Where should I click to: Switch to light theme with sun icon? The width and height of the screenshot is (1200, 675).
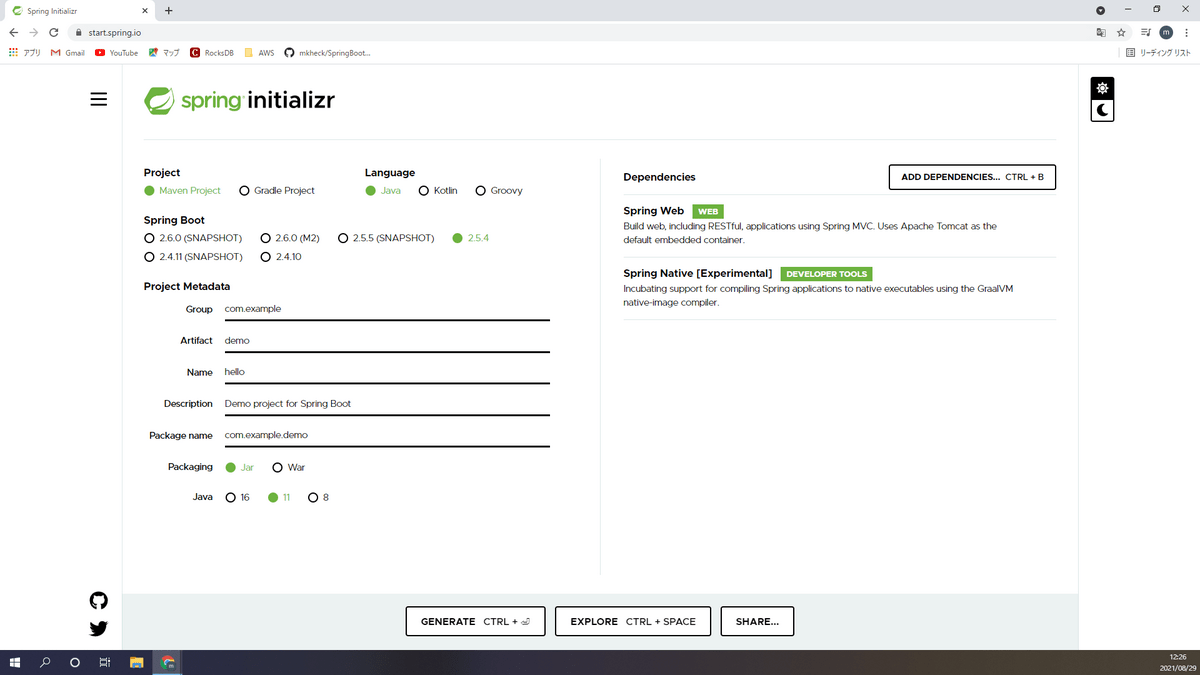tap(1102, 88)
